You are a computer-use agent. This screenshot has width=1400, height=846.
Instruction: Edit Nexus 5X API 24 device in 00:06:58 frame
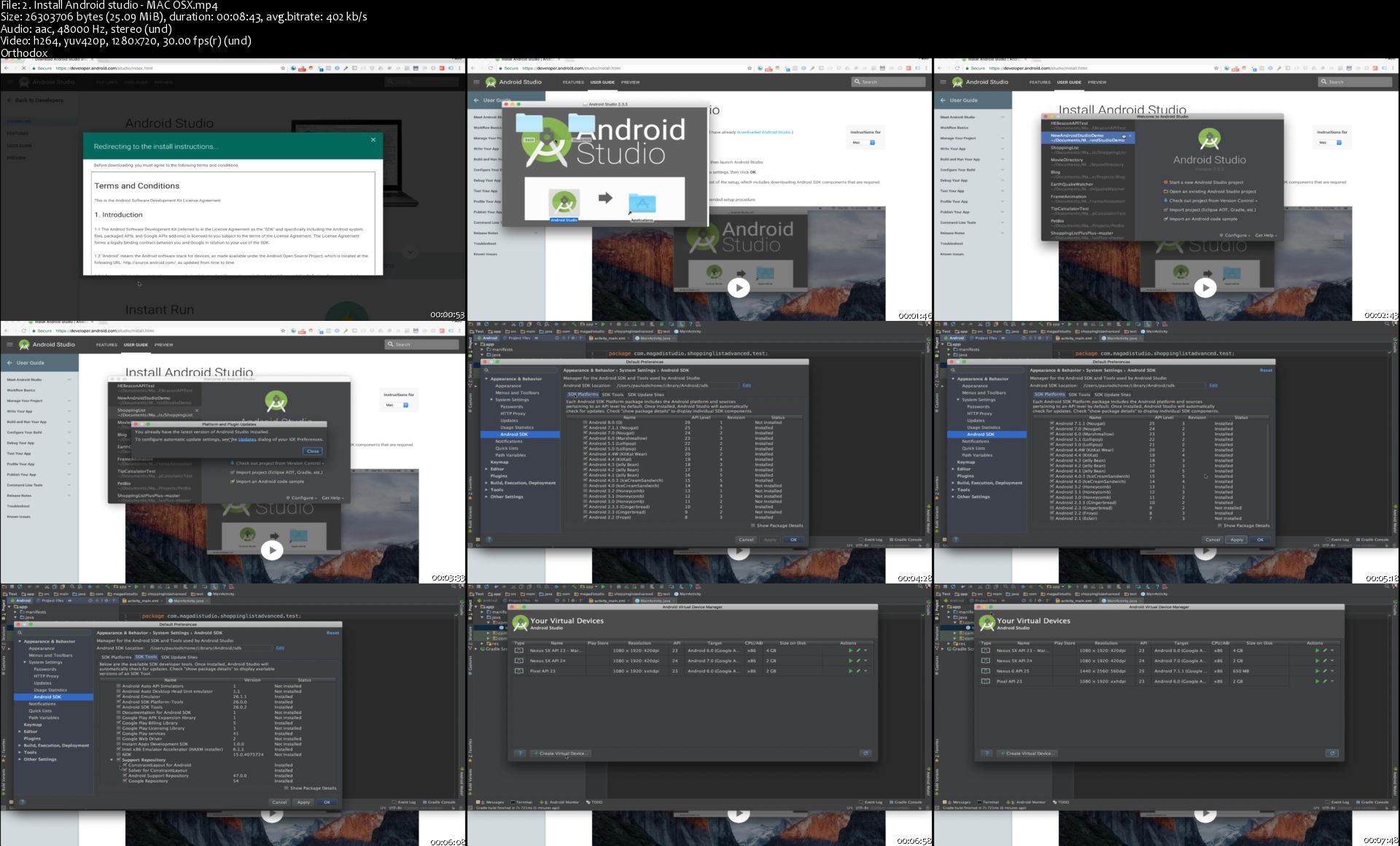[858, 661]
